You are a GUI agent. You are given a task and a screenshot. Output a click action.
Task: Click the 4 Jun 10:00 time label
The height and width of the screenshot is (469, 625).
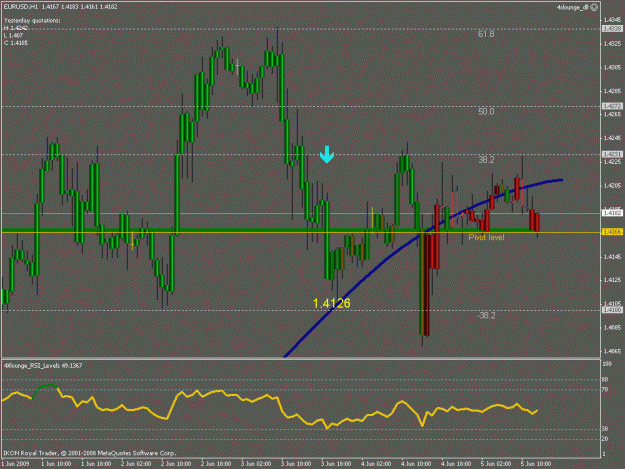(416, 464)
